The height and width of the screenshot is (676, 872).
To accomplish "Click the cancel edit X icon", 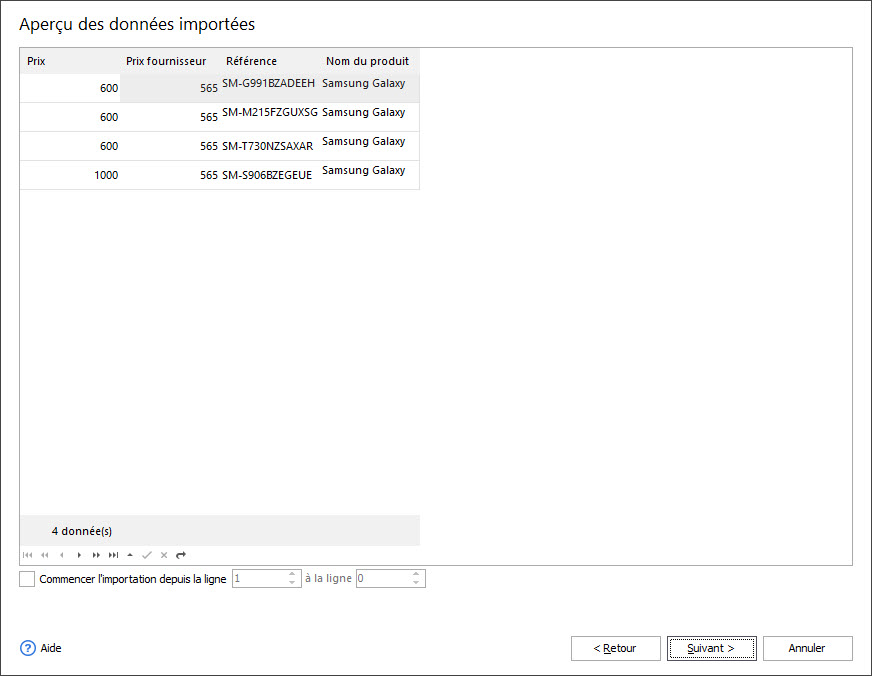I will tap(164, 555).
